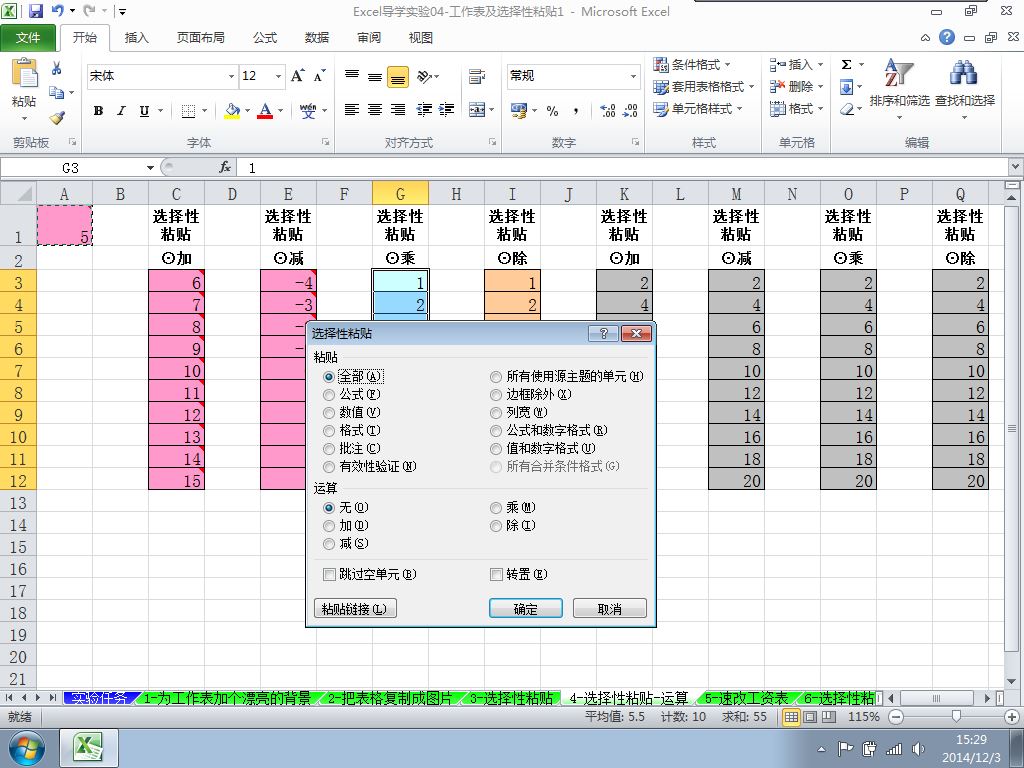
Task: Click the Align Text Left icon
Action: [x=351, y=110]
